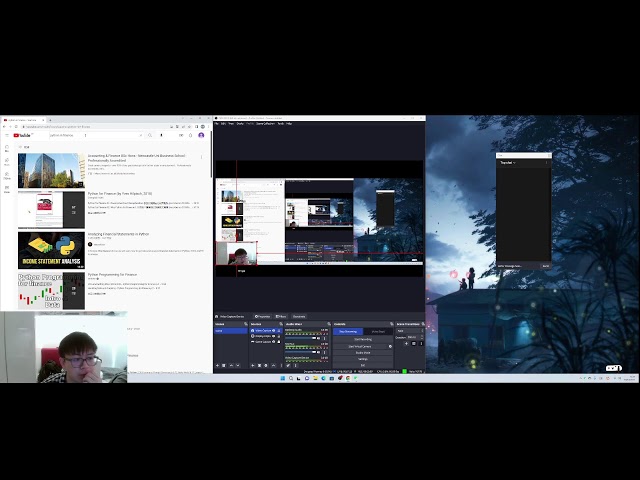Open Scene Transitions three-dot menu
640x480 pixels.
[421, 343]
